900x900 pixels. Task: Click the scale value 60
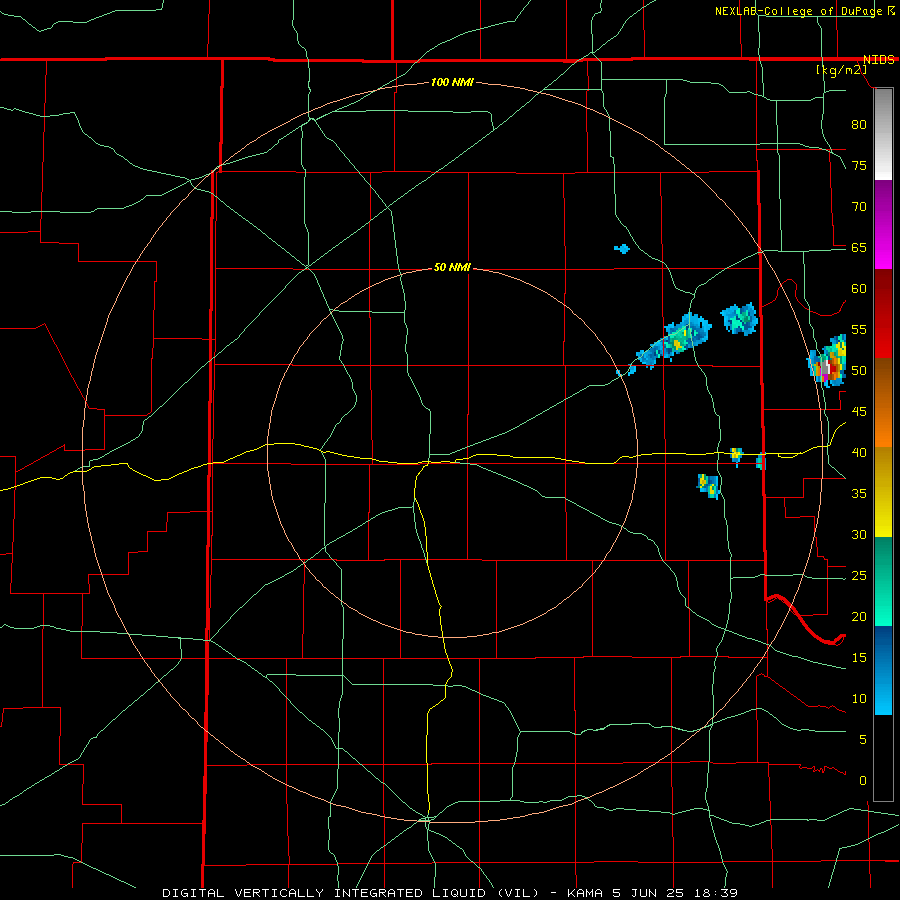click(859, 289)
